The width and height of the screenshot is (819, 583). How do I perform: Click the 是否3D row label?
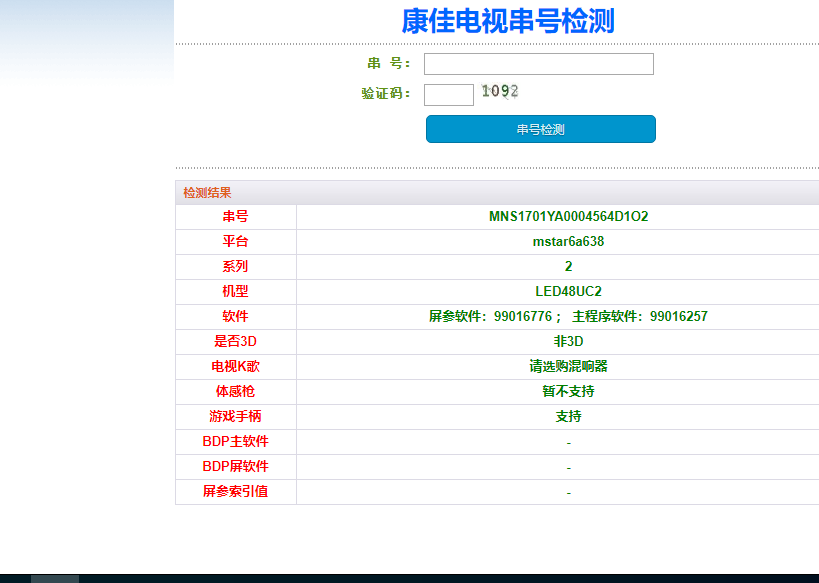(236, 342)
